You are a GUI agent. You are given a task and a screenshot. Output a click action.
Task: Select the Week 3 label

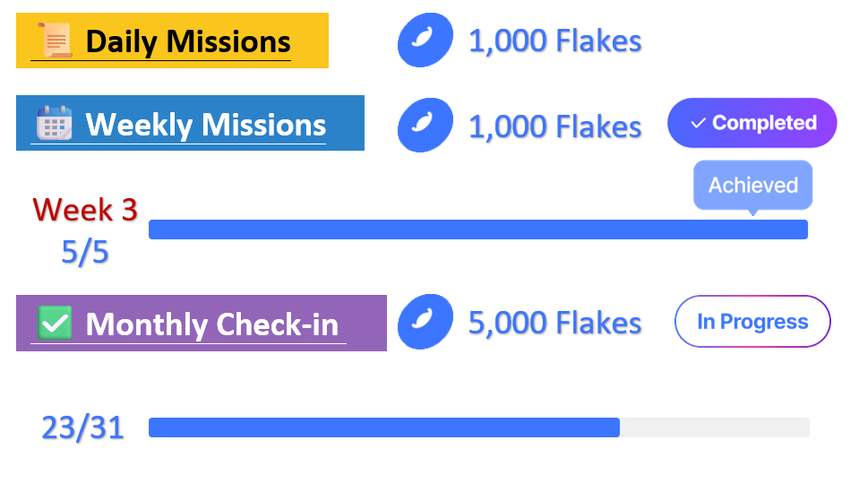(x=85, y=210)
